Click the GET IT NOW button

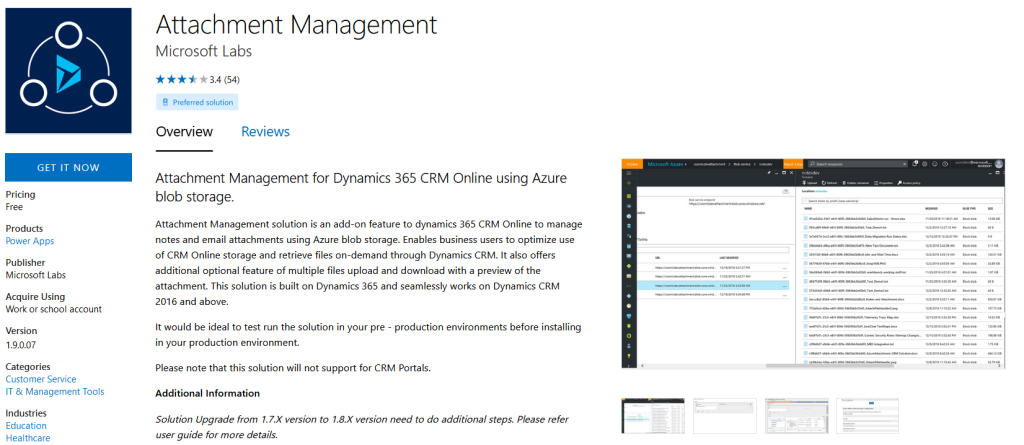click(x=69, y=167)
